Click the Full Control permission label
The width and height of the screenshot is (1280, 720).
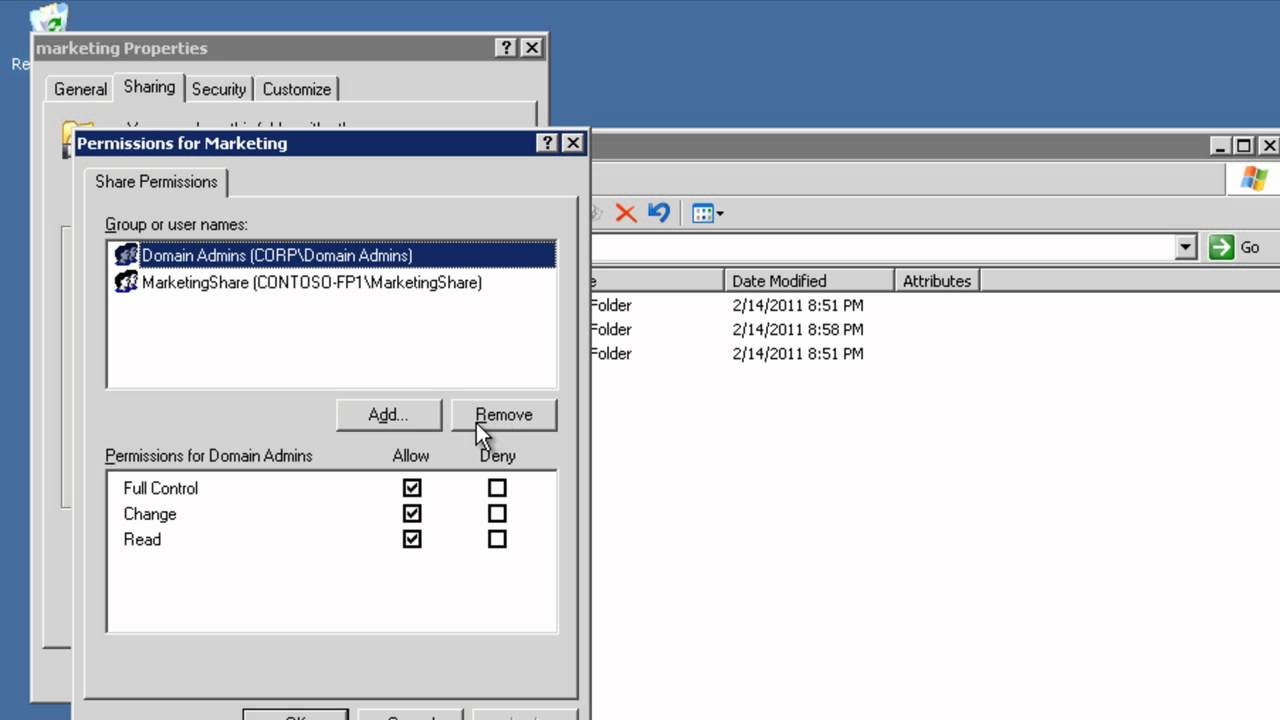pos(161,488)
